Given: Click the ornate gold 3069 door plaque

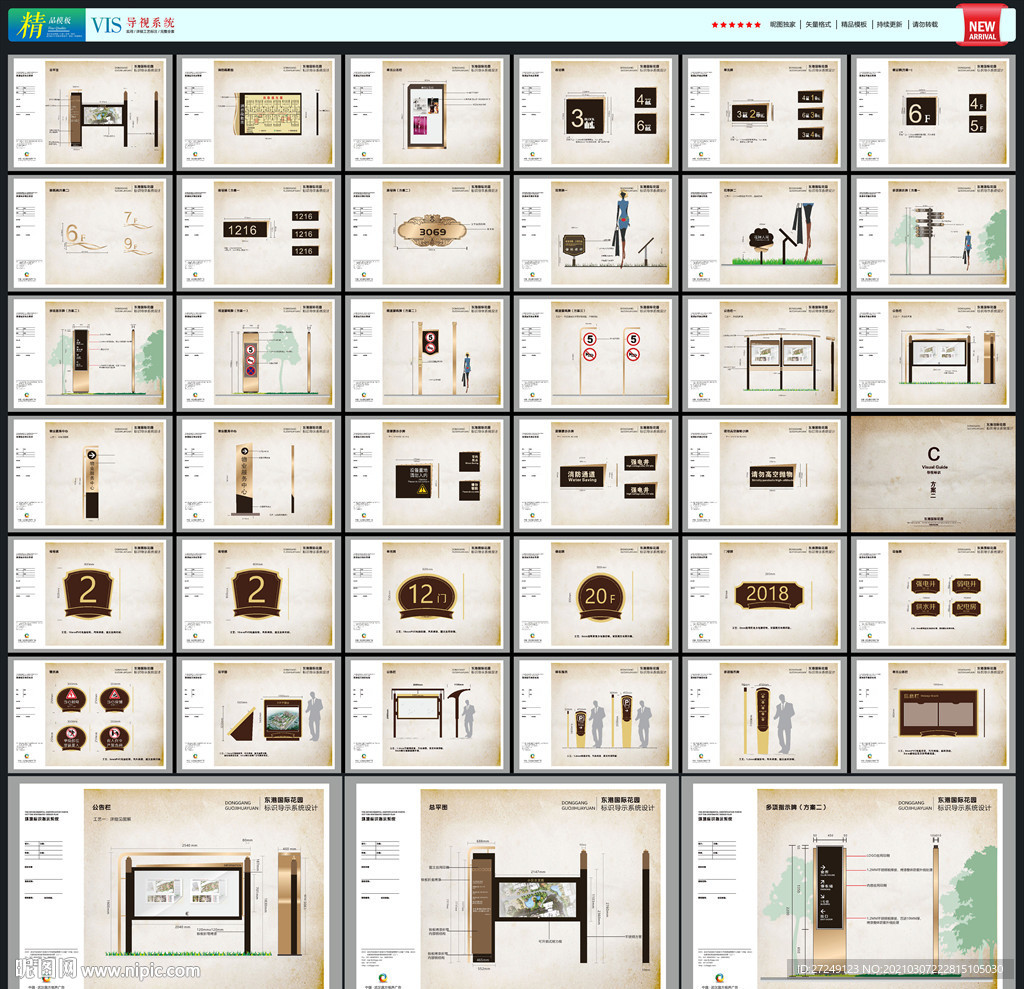Looking at the screenshot, I should coord(432,232).
